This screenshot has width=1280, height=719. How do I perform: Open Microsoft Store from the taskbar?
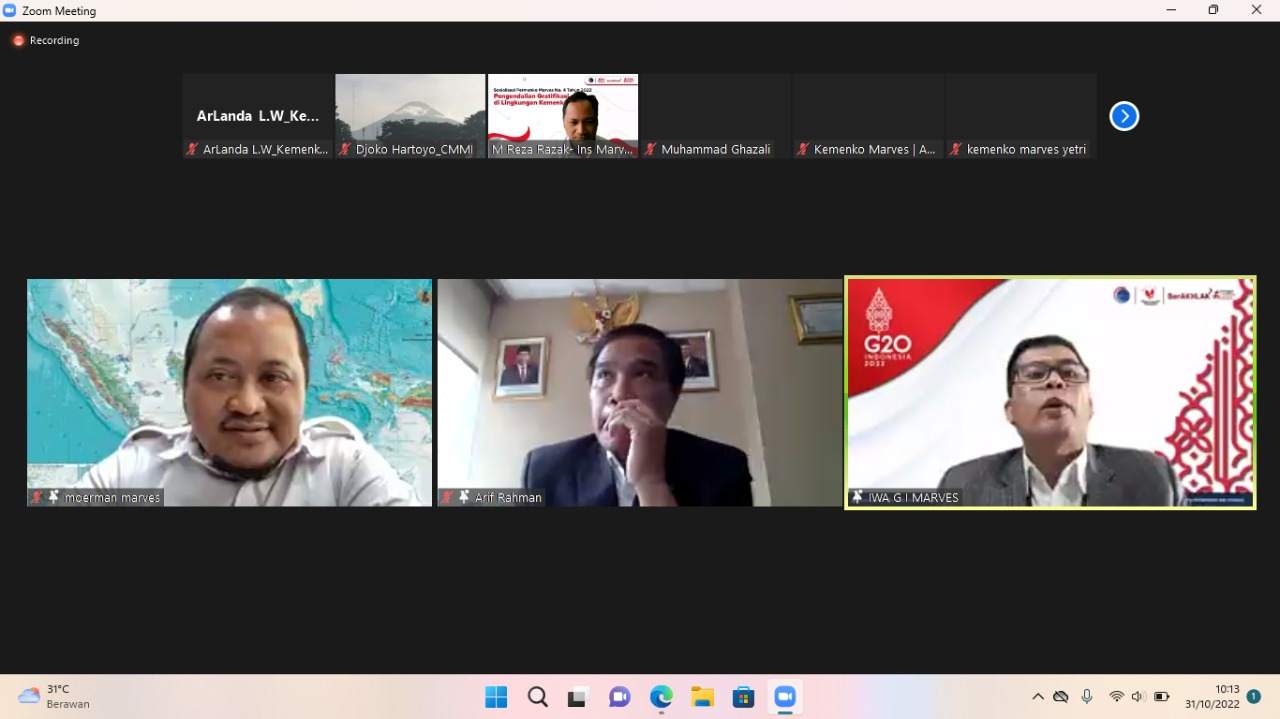click(x=743, y=697)
